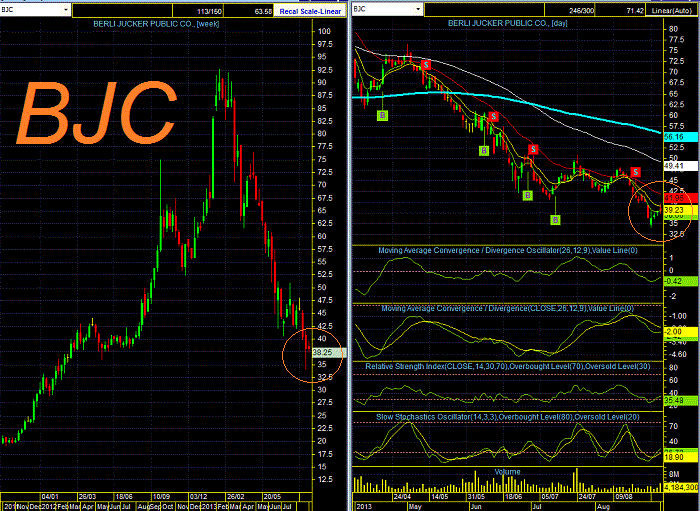Click the 38.25 last price label on weekly chart
This screenshot has width=700, height=511.
click(329, 353)
